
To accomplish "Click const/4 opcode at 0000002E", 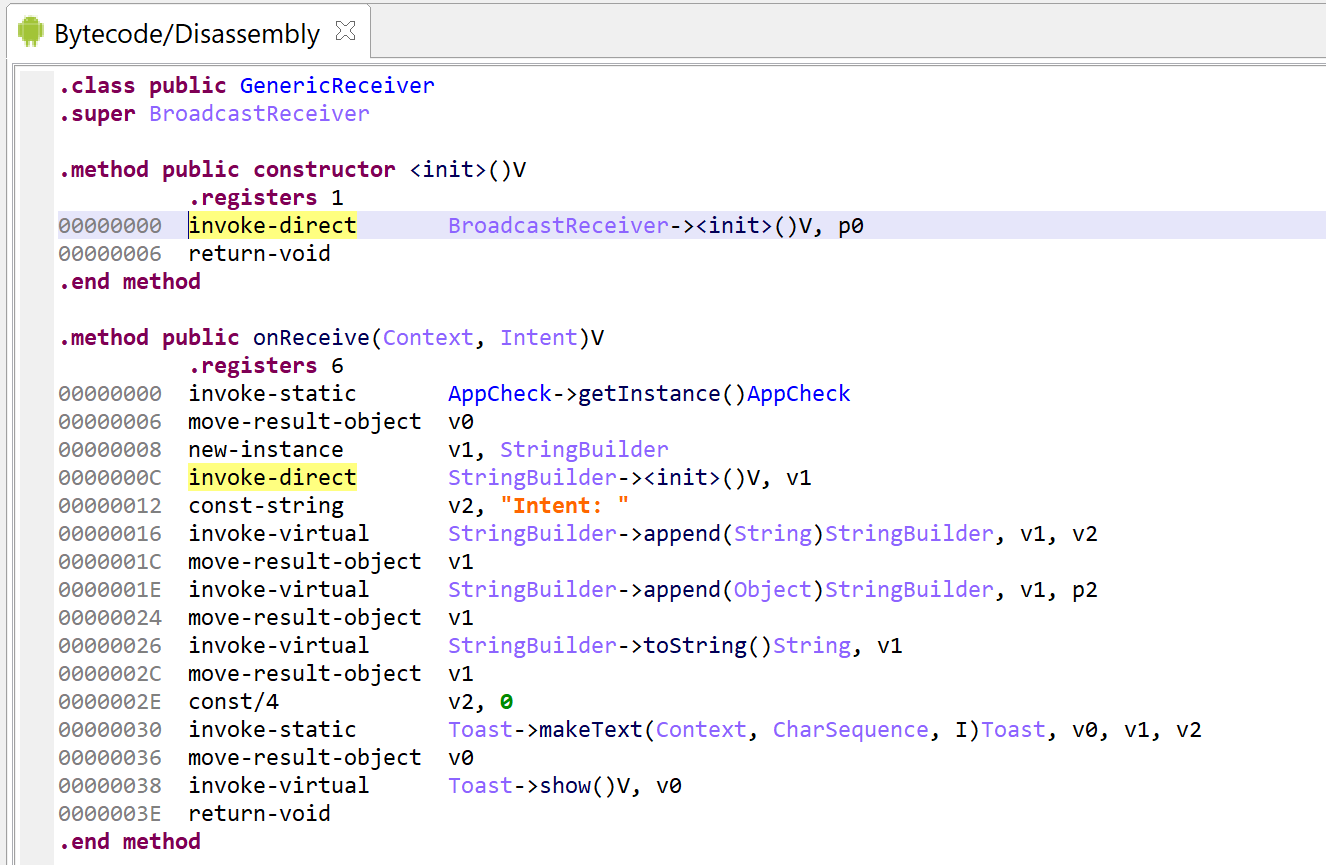I will 233,702.
